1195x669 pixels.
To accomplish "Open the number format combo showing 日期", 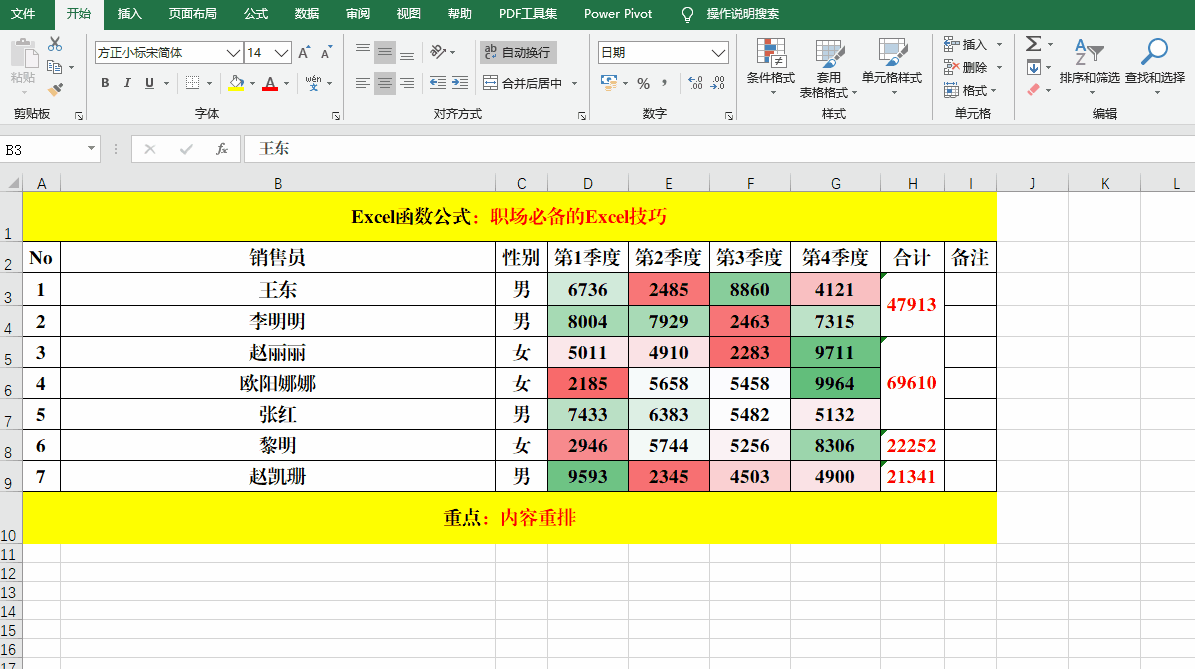I will (665, 52).
